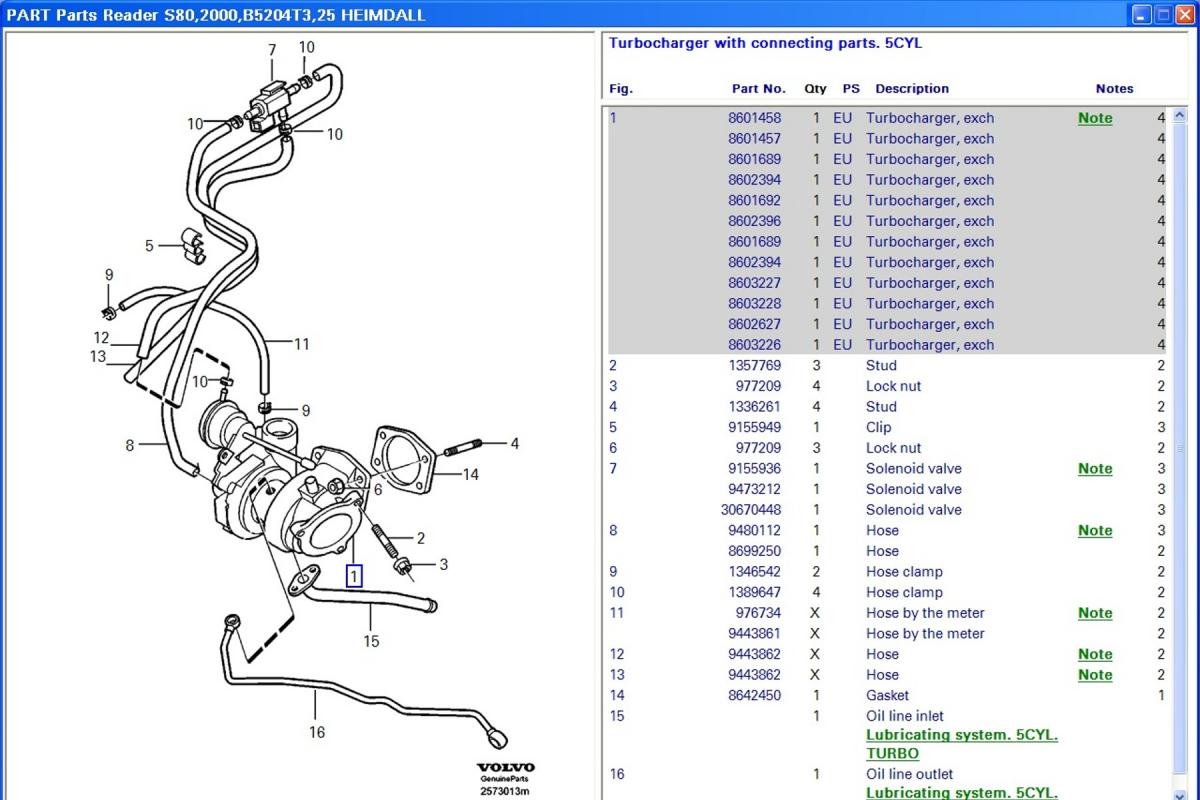Select Clip part 9155949
Screen dimensions: 1200x800
point(886,427)
